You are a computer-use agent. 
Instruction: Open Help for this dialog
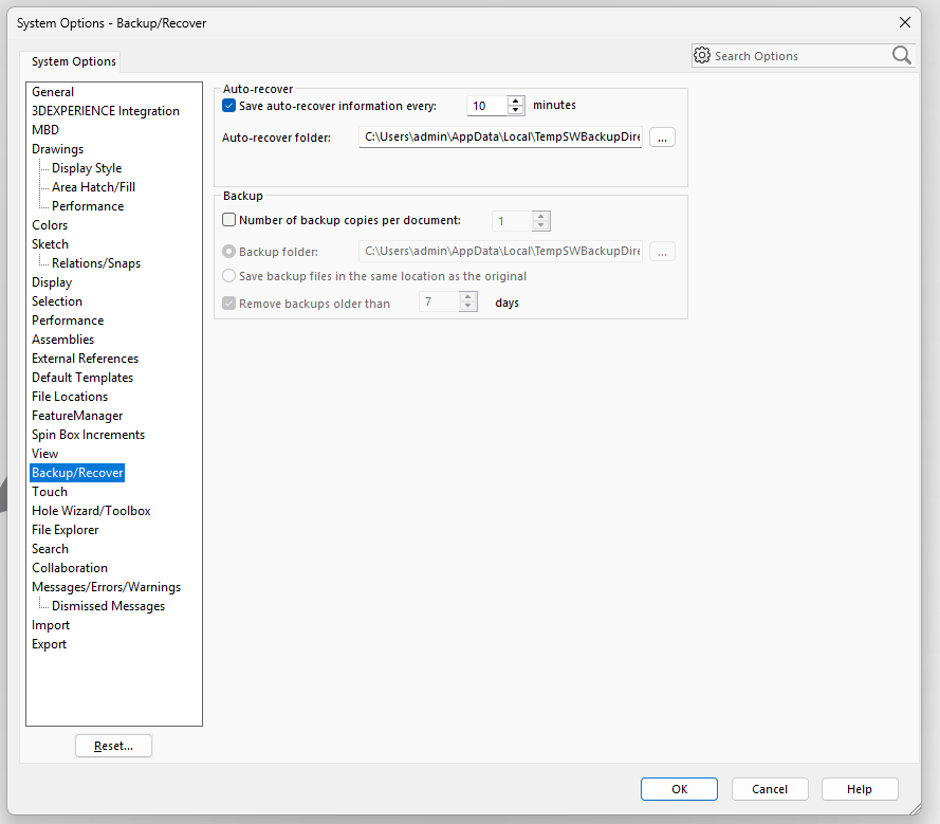pos(859,789)
